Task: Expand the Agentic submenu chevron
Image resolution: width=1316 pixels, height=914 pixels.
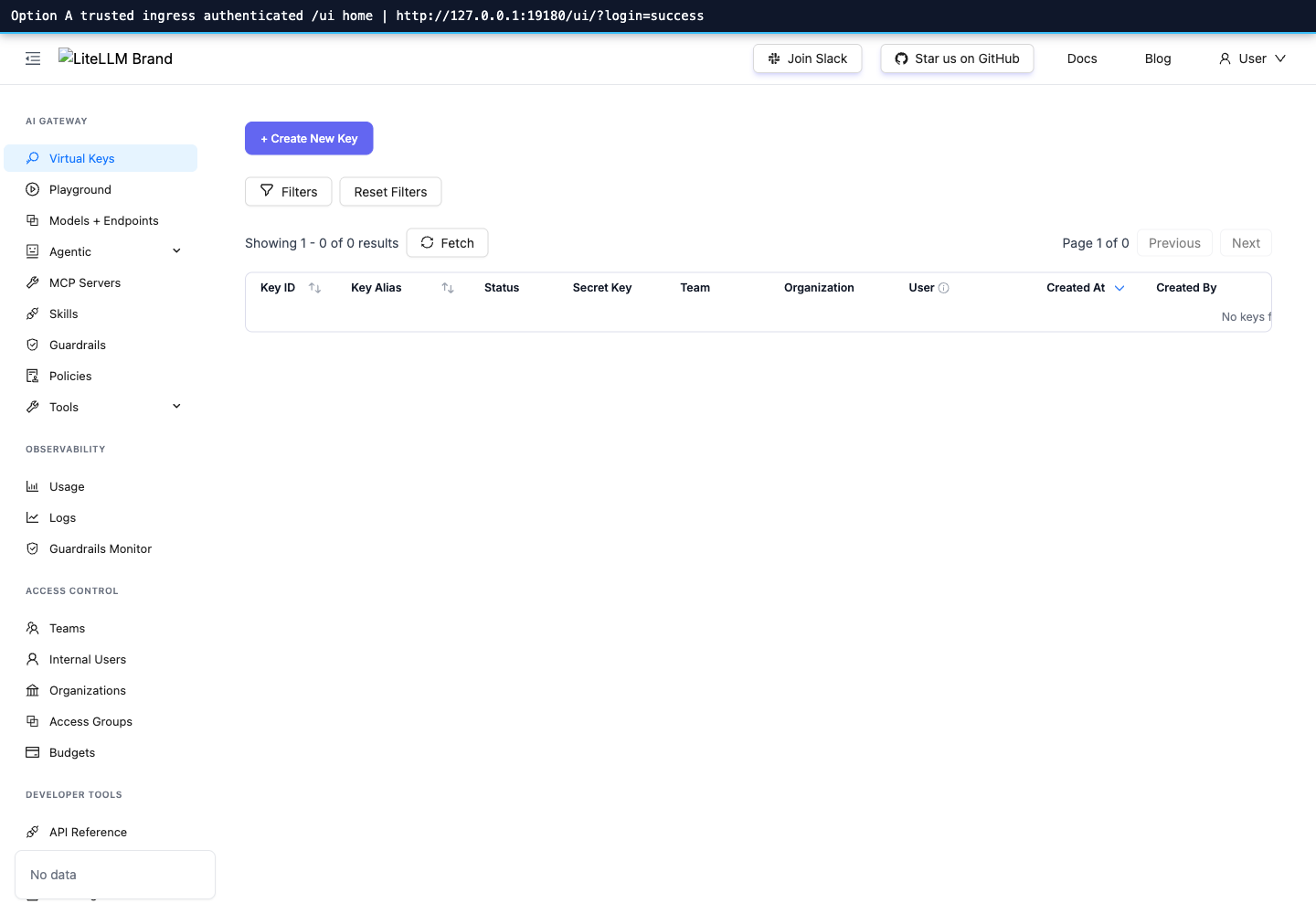Action: coord(177,250)
